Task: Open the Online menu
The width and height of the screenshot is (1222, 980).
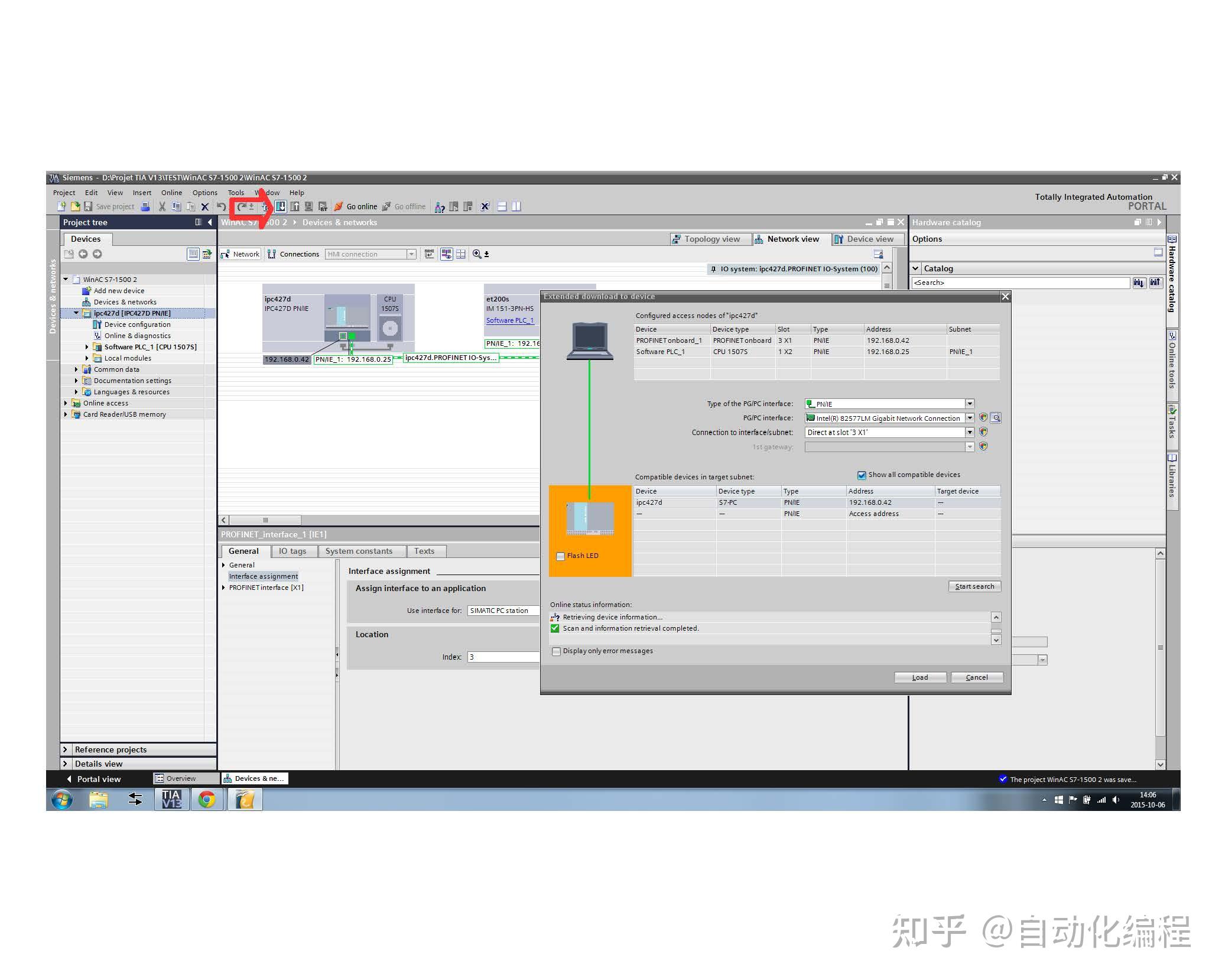Action: [x=171, y=192]
